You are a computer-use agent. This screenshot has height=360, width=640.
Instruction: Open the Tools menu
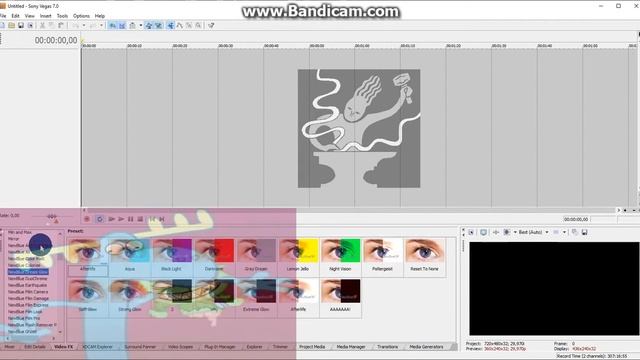coord(62,16)
